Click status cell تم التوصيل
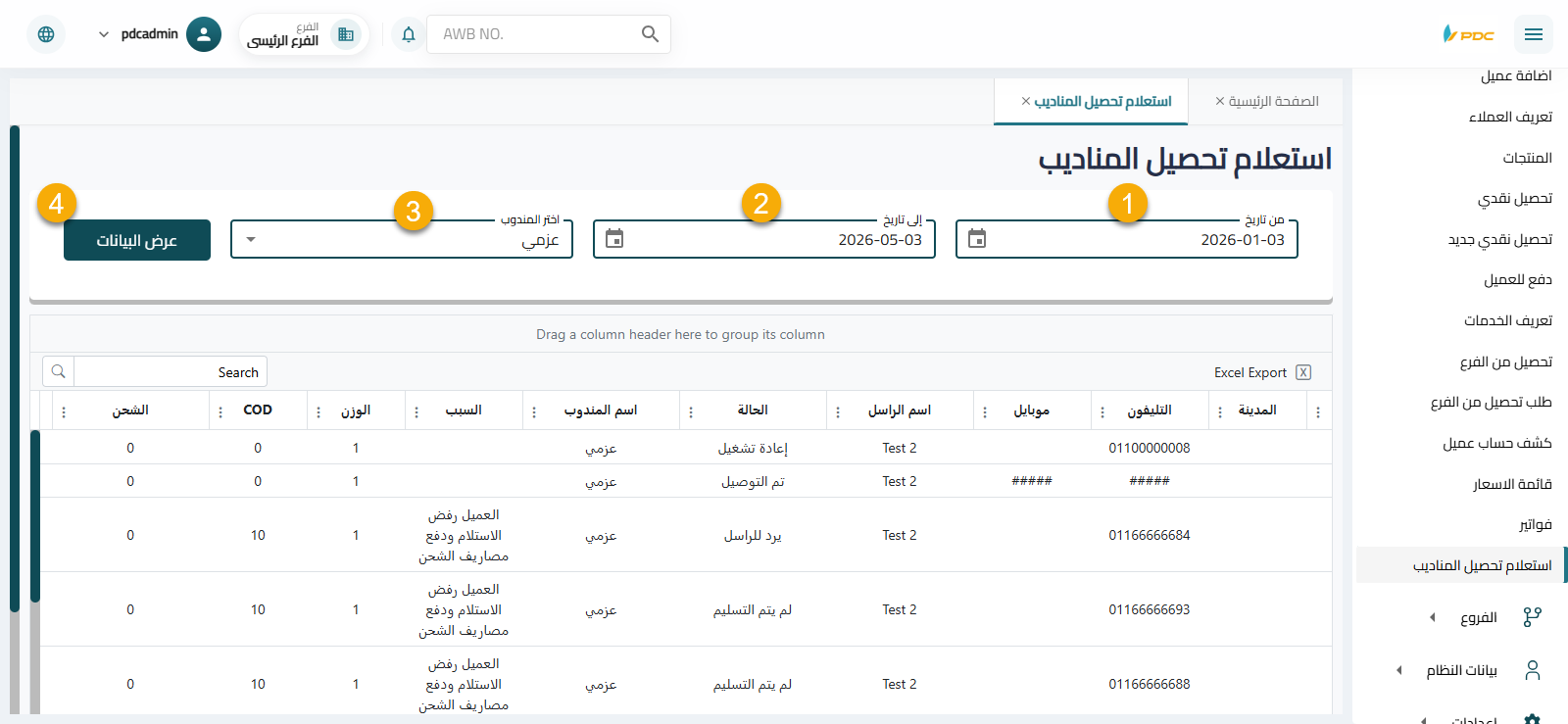The height and width of the screenshot is (724, 1568). point(753,481)
